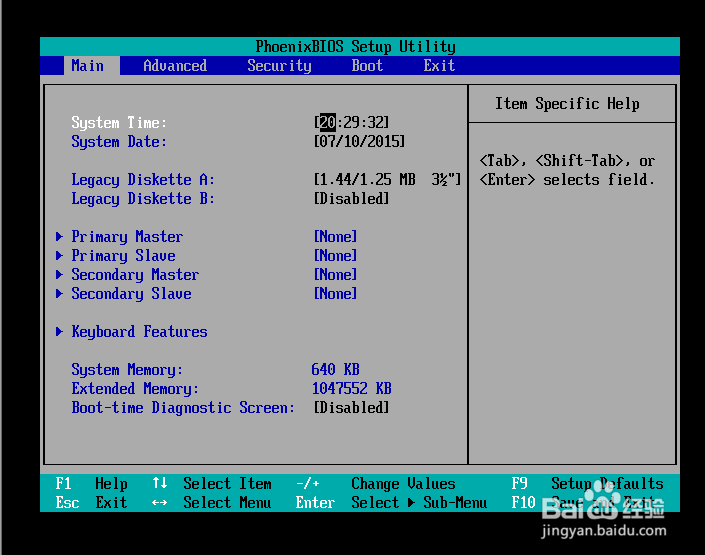Open the Secondary Slave submenu label
Image resolution: width=705 pixels, height=555 pixels.
pos(131,293)
